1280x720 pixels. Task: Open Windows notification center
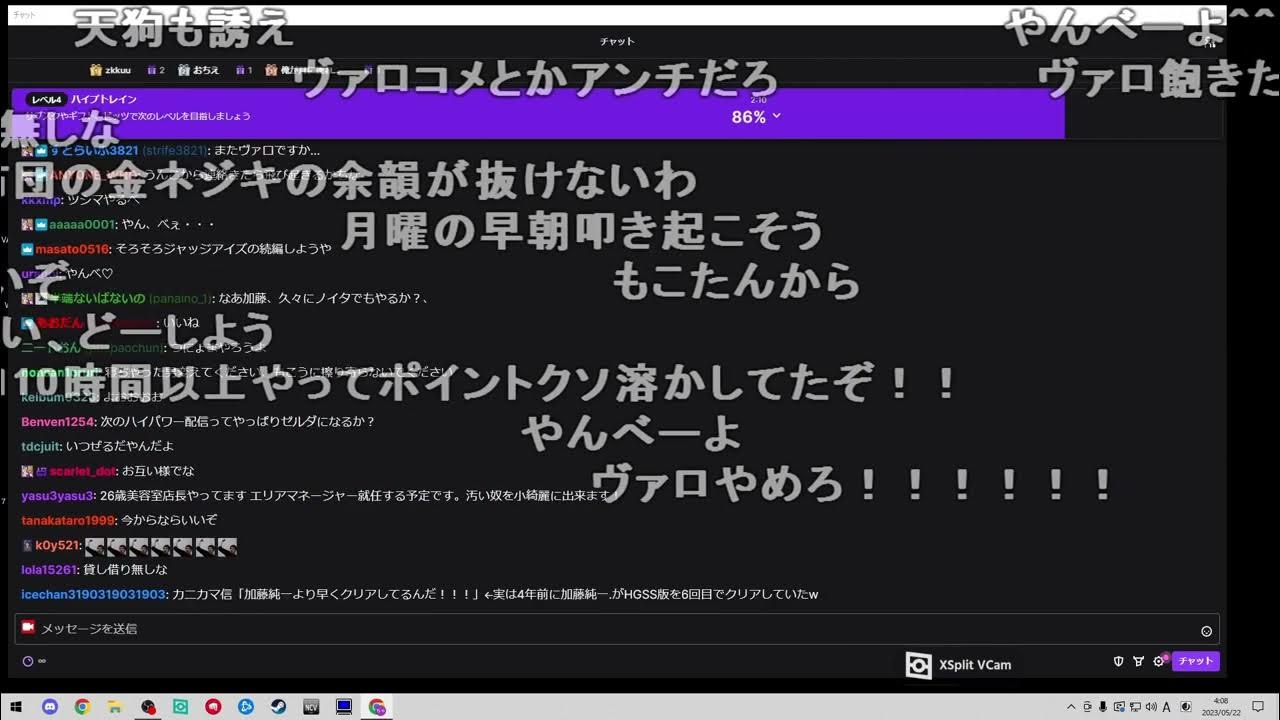1258,707
